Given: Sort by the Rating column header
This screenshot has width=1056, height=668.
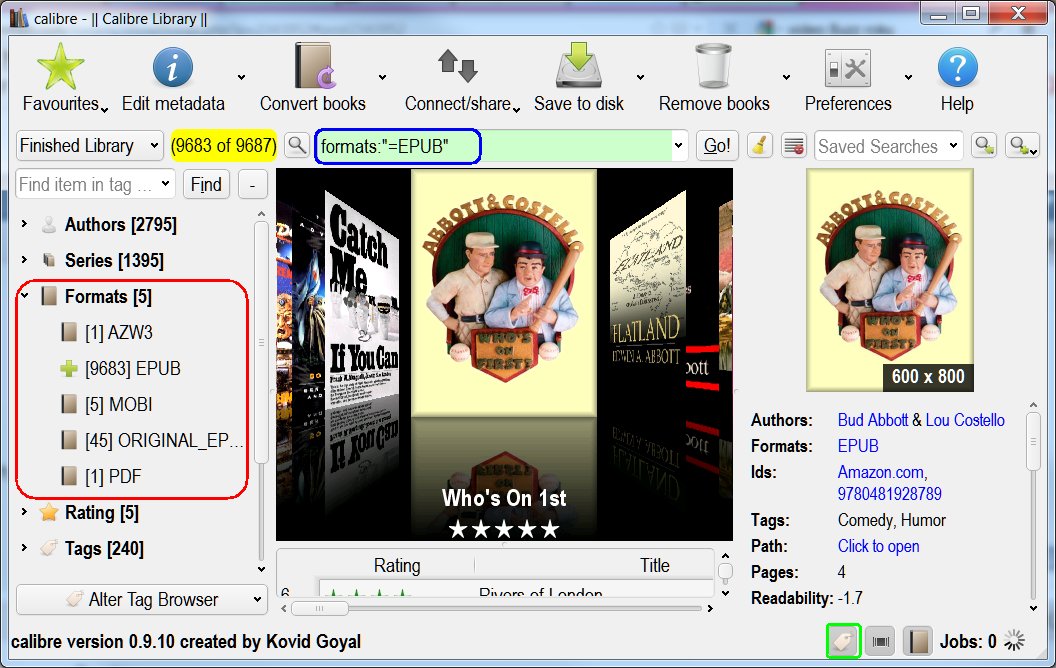Looking at the screenshot, I should coord(397,566).
